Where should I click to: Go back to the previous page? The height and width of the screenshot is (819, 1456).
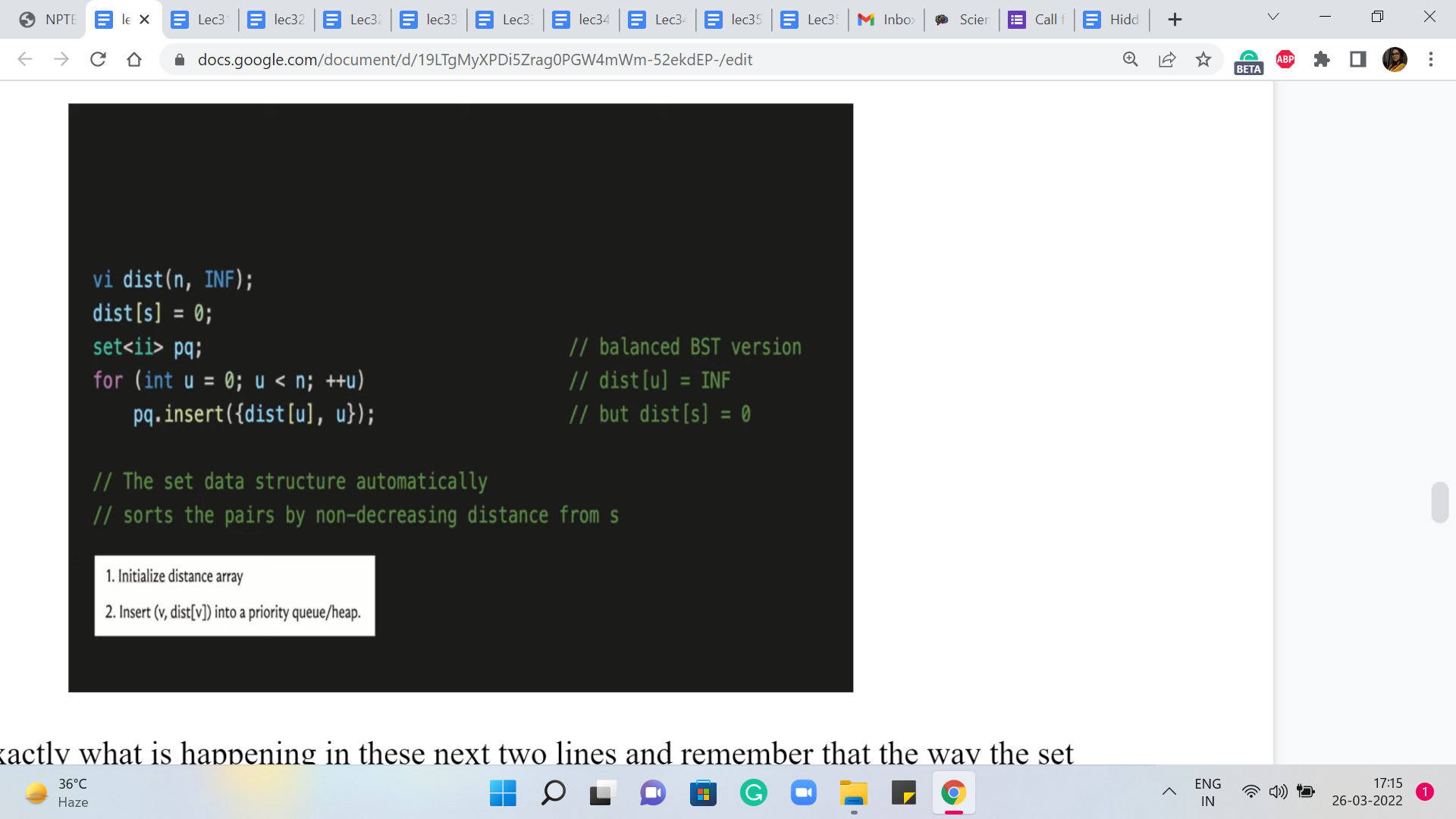25,59
